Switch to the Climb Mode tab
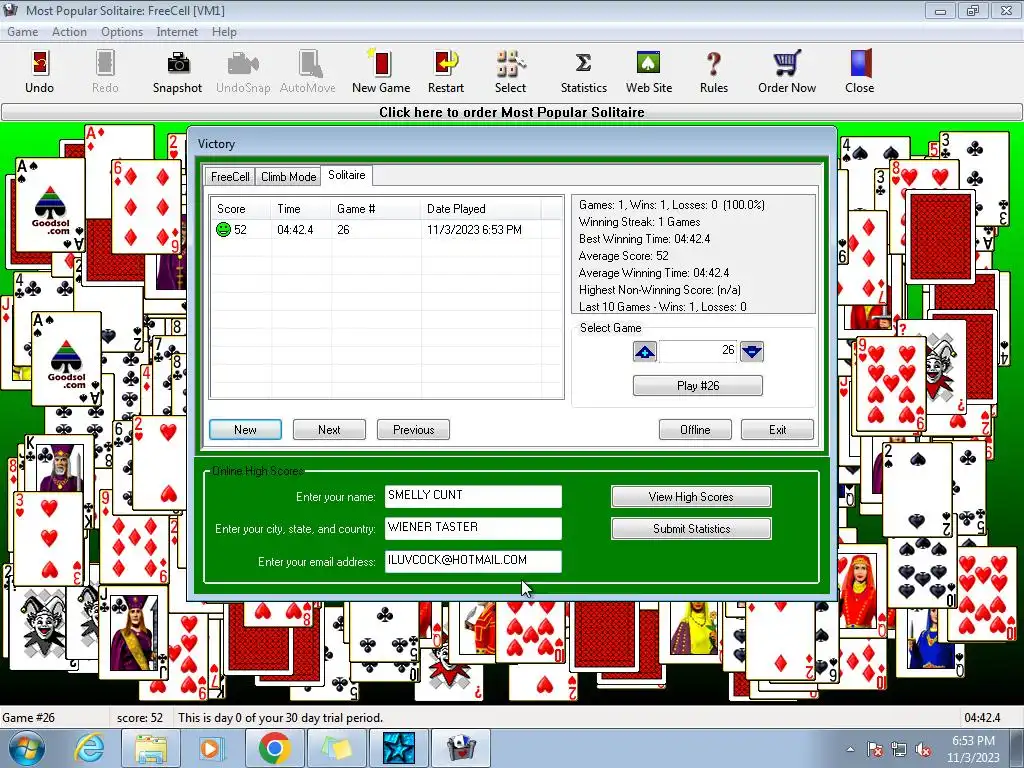 click(289, 177)
